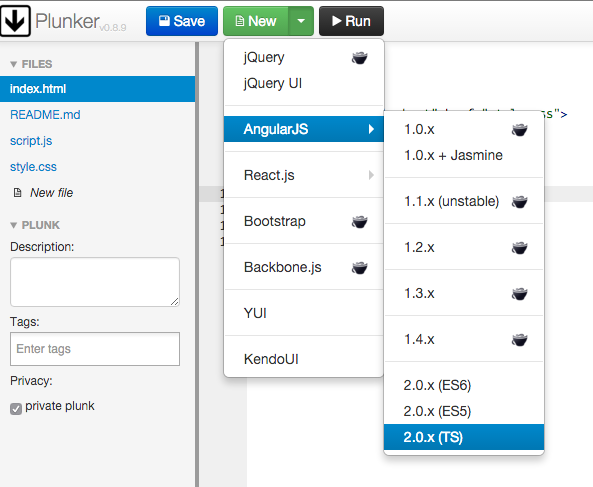The height and width of the screenshot is (487, 593).
Task: Click the bowl icon beside 1.1.x (unstable)
Action: pyautogui.click(x=520, y=202)
